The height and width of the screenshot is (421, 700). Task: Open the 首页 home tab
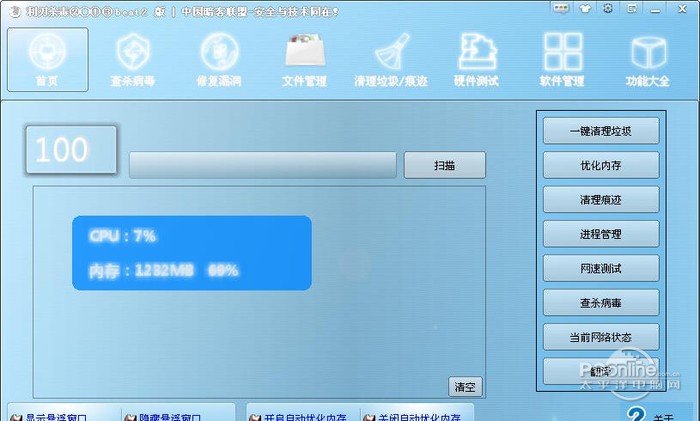click(x=48, y=59)
